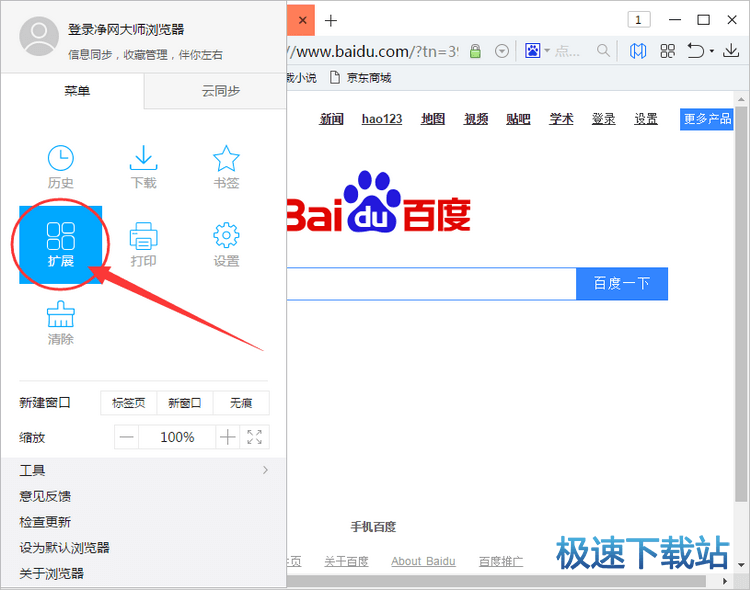Select 关于浏览器 menu entry
This screenshot has width=750, height=590.
click(x=52, y=574)
